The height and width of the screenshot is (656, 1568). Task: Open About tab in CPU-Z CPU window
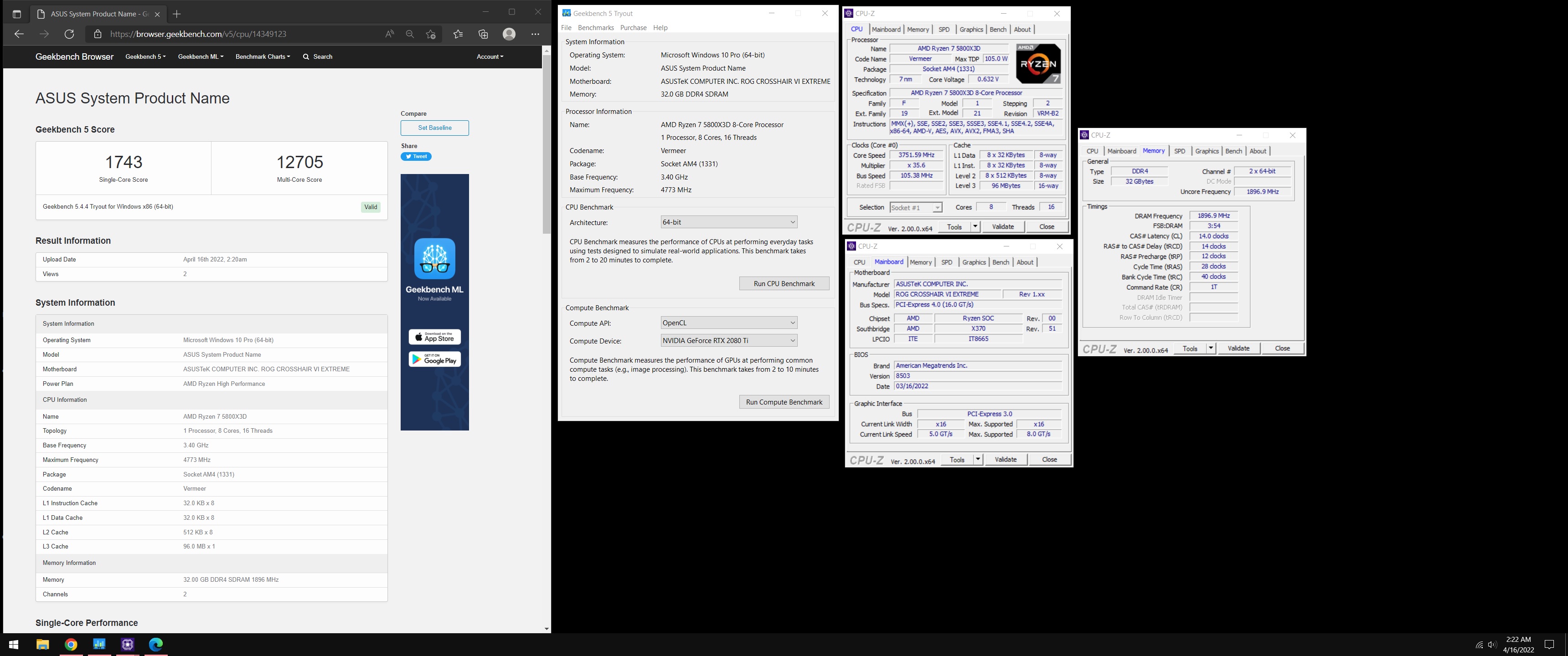coord(1022,29)
